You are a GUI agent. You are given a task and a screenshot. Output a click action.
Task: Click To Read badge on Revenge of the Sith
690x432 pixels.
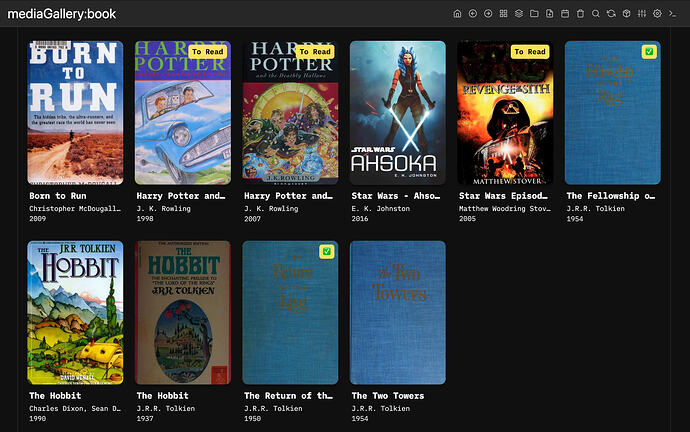530,51
